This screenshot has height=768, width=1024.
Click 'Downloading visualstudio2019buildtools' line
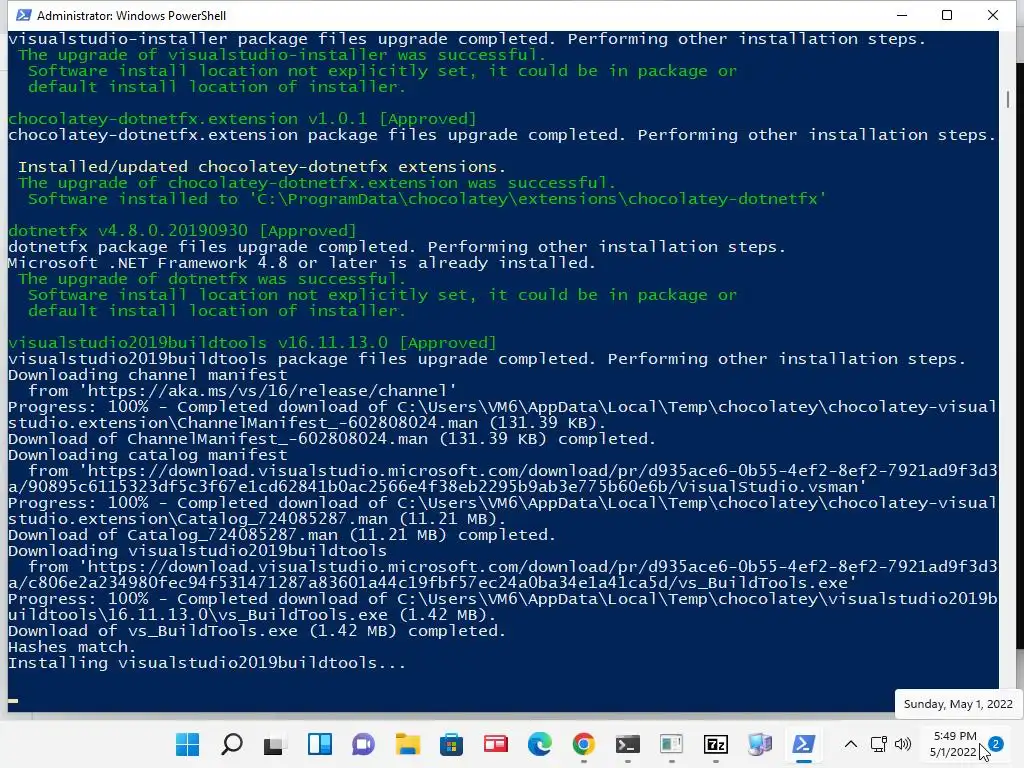tap(197, 551)
